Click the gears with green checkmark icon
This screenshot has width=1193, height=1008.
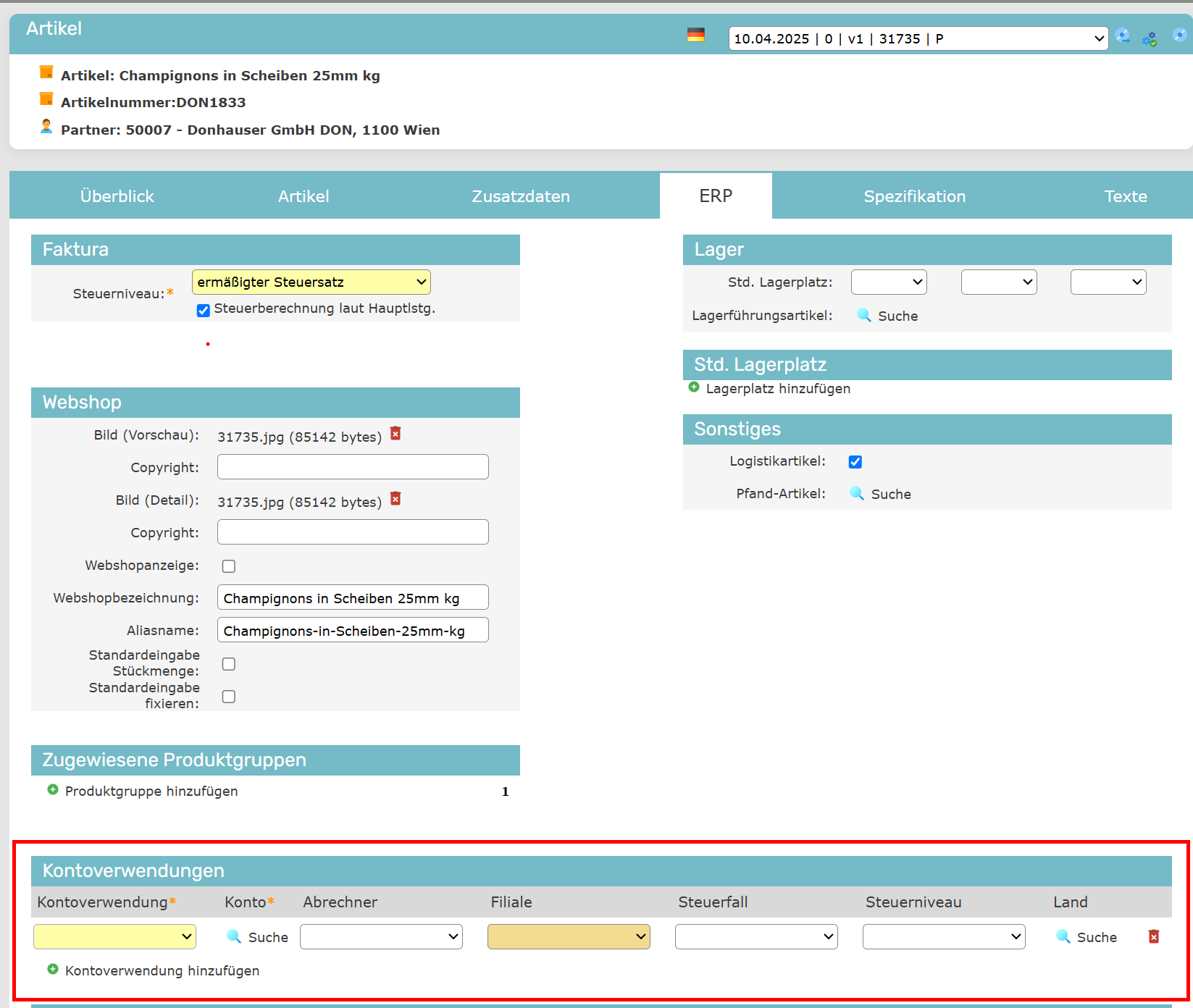pyautogui.click(x=1150, y=38)
